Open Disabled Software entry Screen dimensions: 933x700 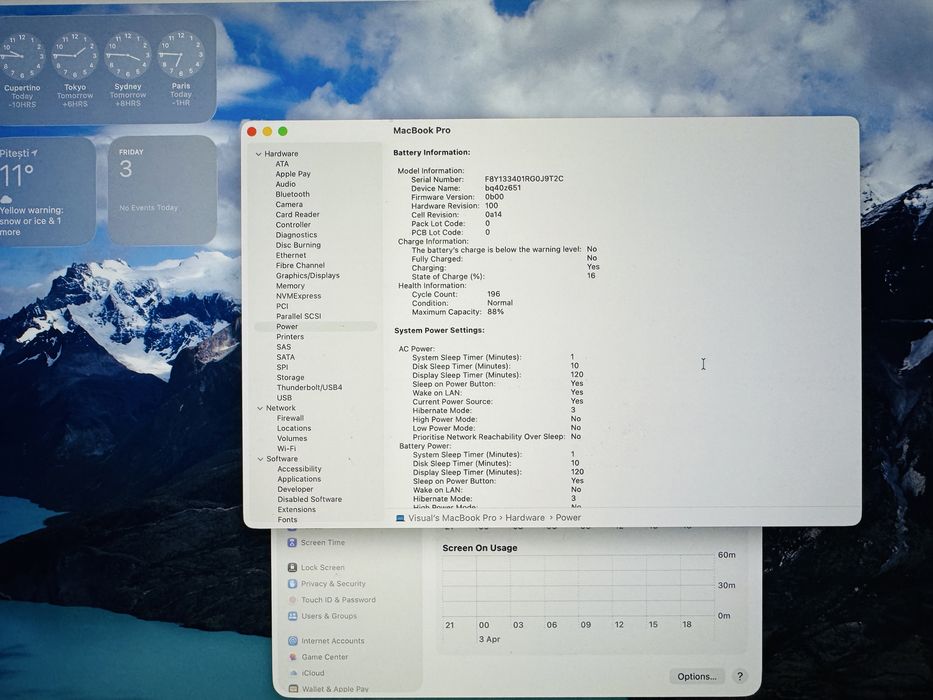[x=309, y=499]
